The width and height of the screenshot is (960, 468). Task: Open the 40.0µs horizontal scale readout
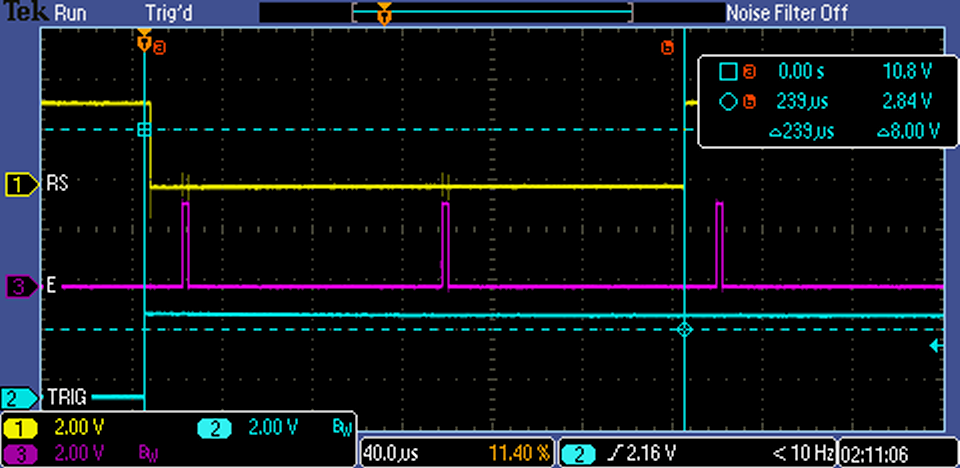tap(391, 454)
